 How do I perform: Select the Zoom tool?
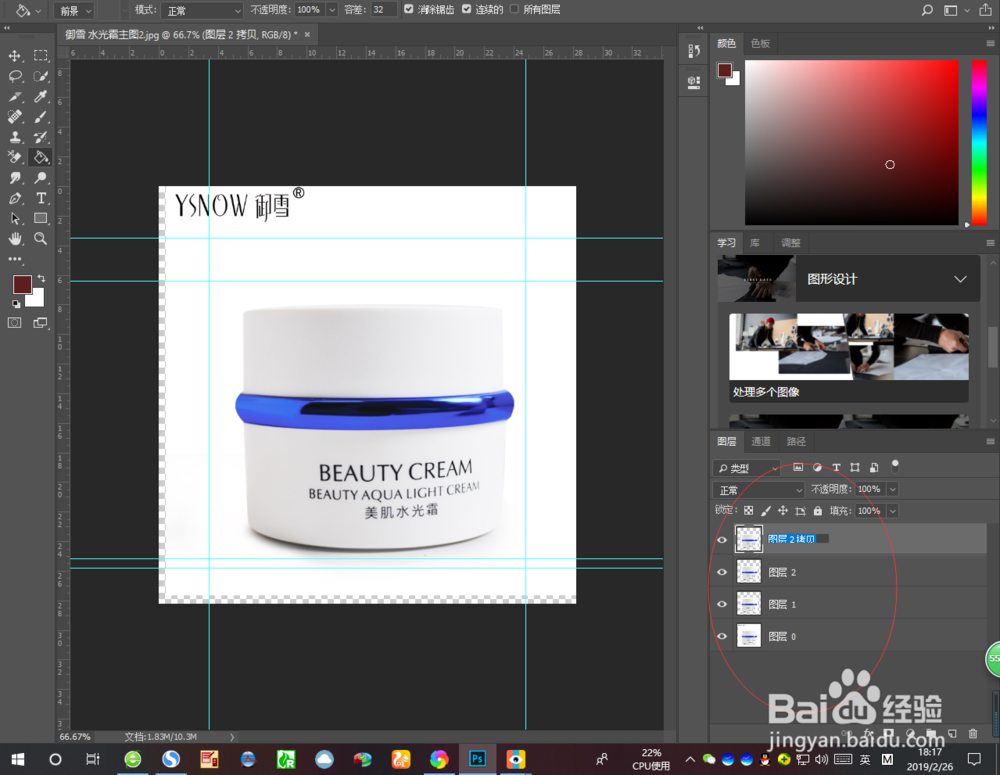(41, 239)
